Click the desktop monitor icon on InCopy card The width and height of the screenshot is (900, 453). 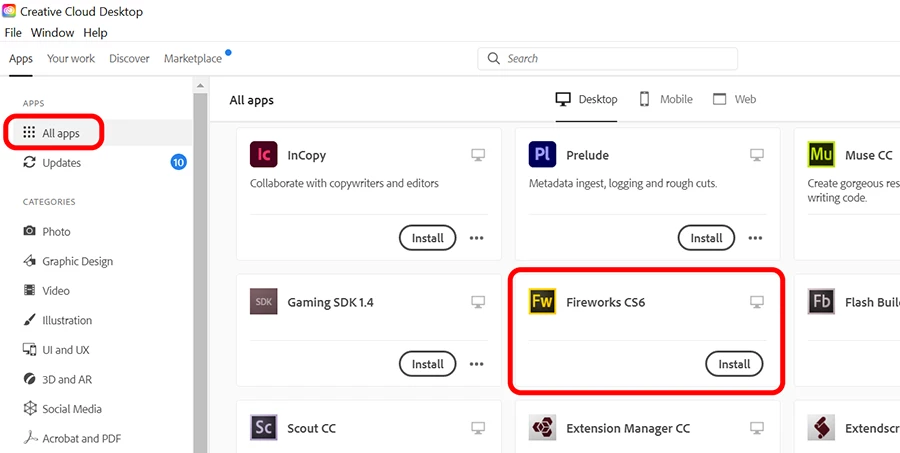click(478, 154)
